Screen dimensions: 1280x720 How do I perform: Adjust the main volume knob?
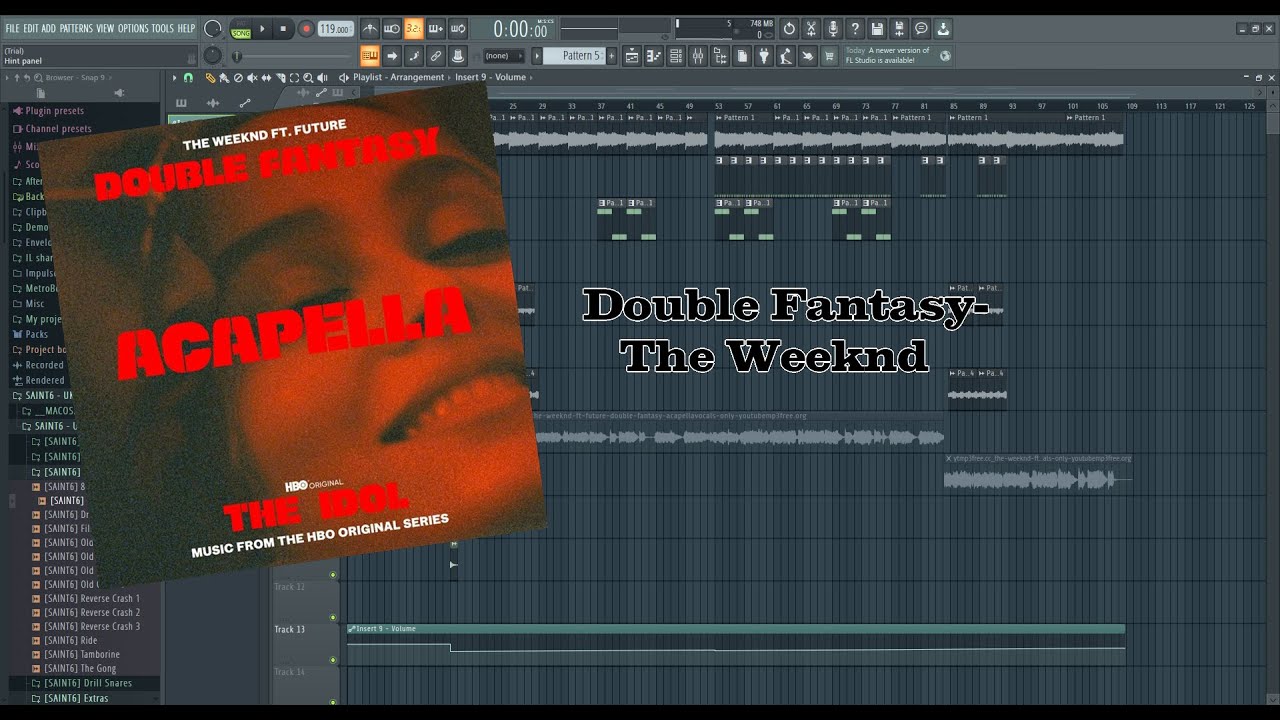(x=212, y=29)
